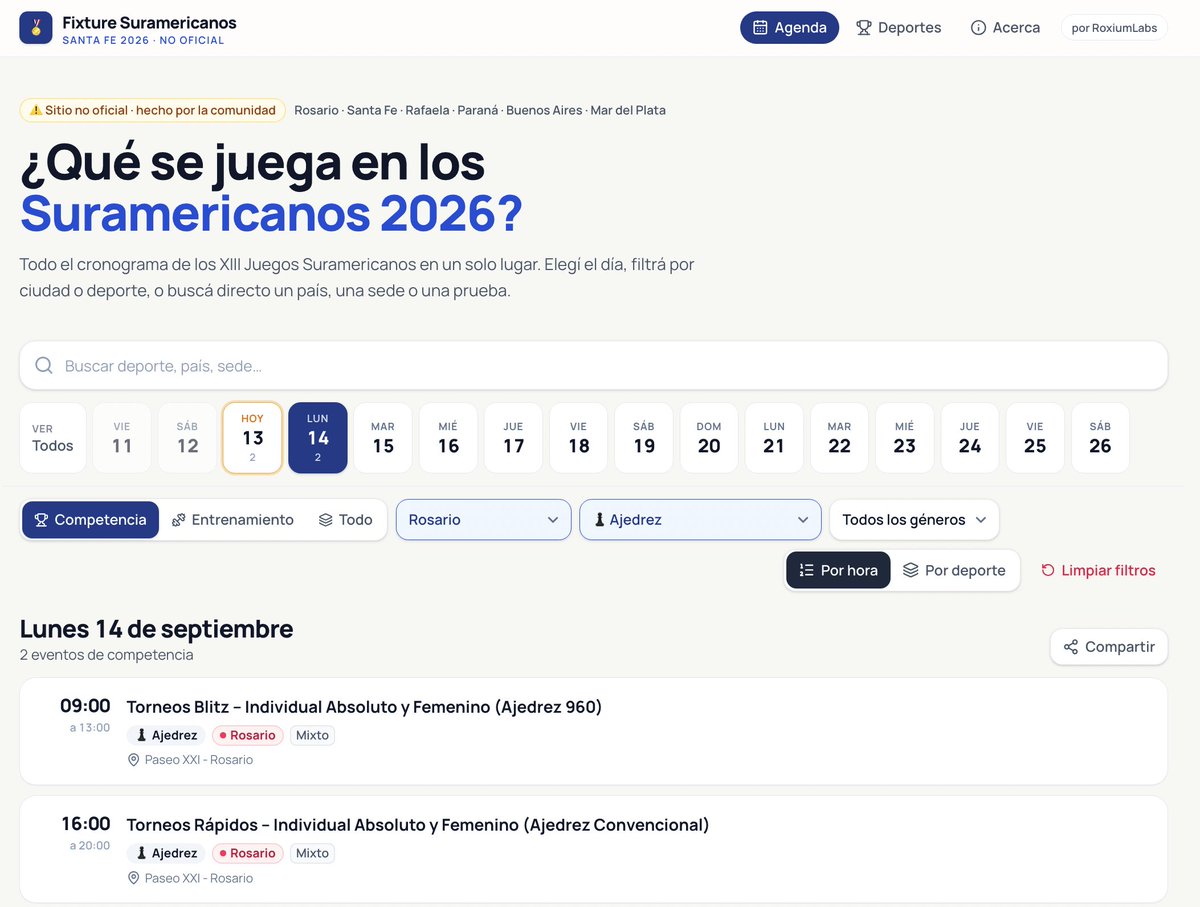Select HOY 13 date

[252, 438]
